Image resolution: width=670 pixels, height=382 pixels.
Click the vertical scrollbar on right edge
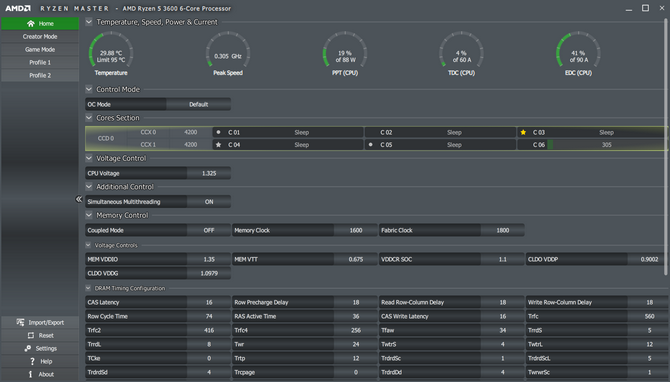(x=666, y=147)
